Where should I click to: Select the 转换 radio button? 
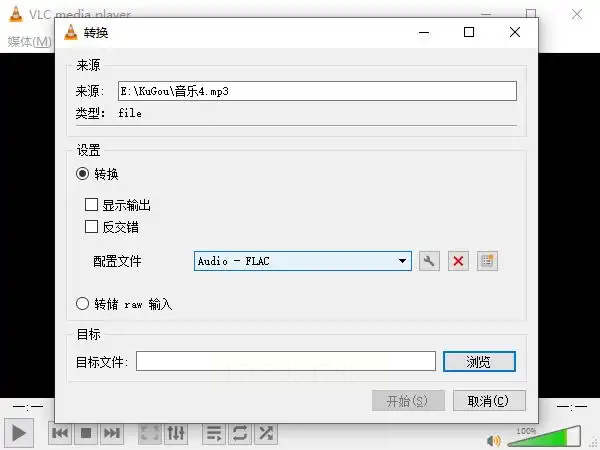[x=82, y=174]
